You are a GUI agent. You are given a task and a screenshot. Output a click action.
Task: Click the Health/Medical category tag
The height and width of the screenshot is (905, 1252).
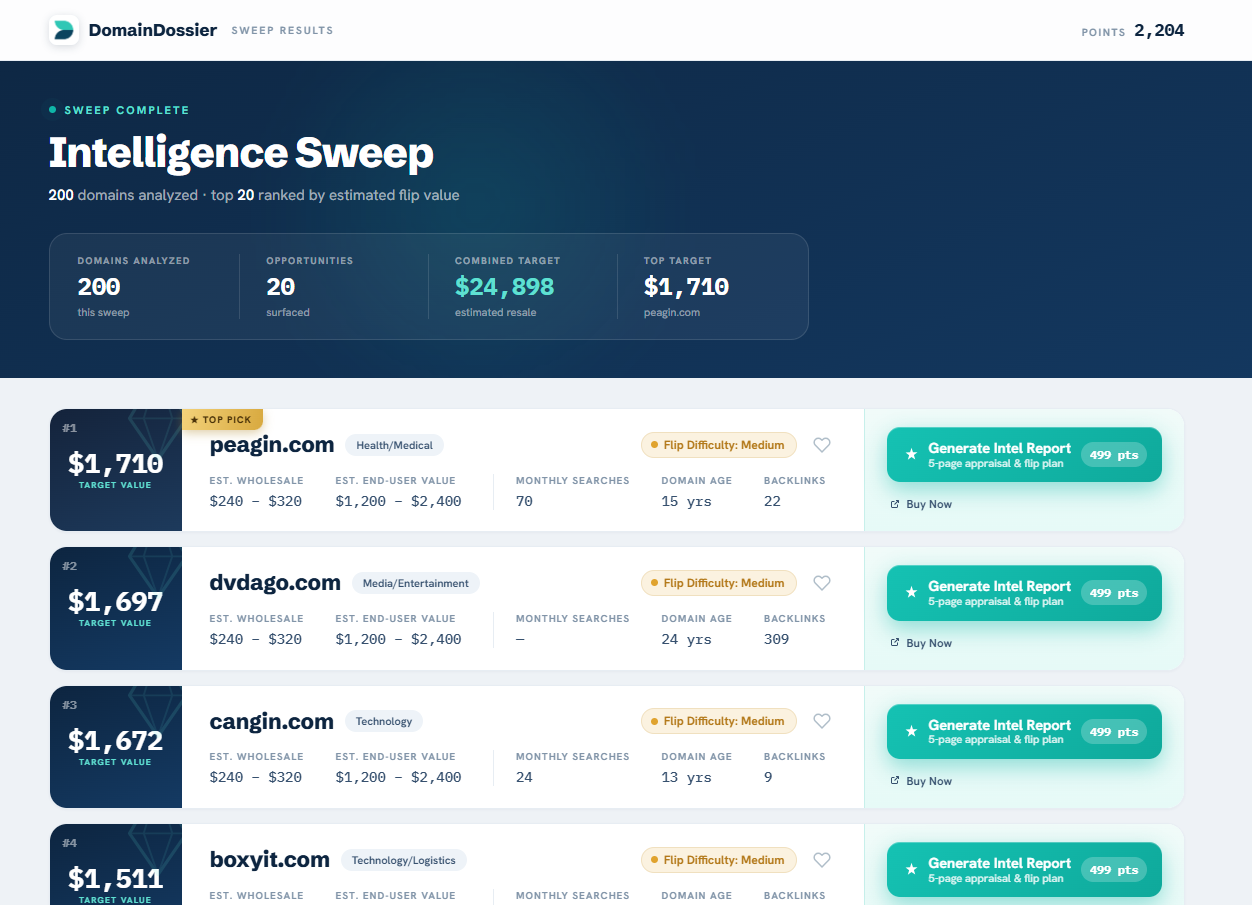395,446
